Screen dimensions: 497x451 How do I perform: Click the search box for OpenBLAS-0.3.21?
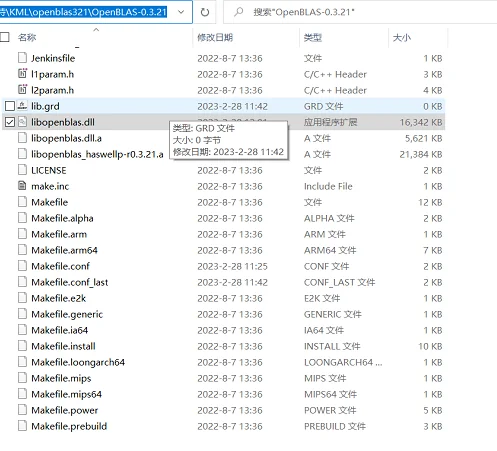pos(360,12)
